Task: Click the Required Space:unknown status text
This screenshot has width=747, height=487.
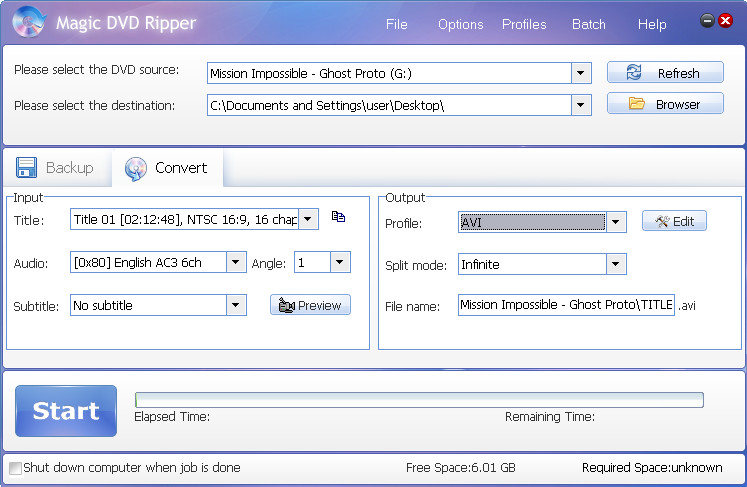Action: pyautogui.click(x=652, y=468)
